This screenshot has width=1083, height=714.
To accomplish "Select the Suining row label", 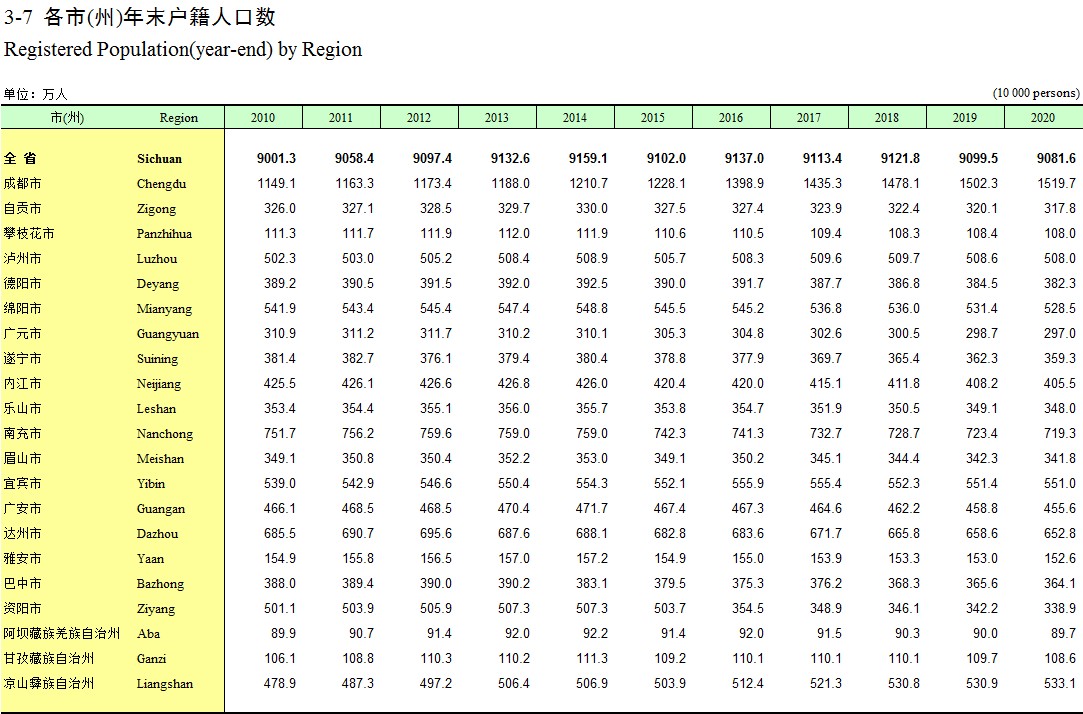I will tap(157, 358).
